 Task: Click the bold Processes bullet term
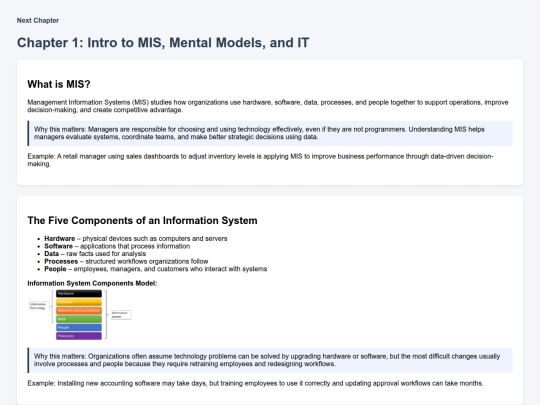point(61,261)
